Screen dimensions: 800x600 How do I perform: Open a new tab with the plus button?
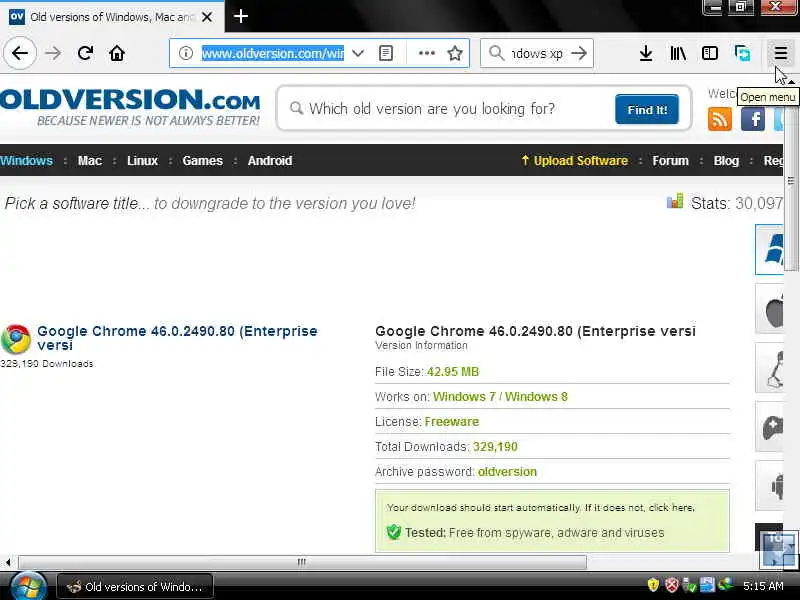tap(241, 16)
